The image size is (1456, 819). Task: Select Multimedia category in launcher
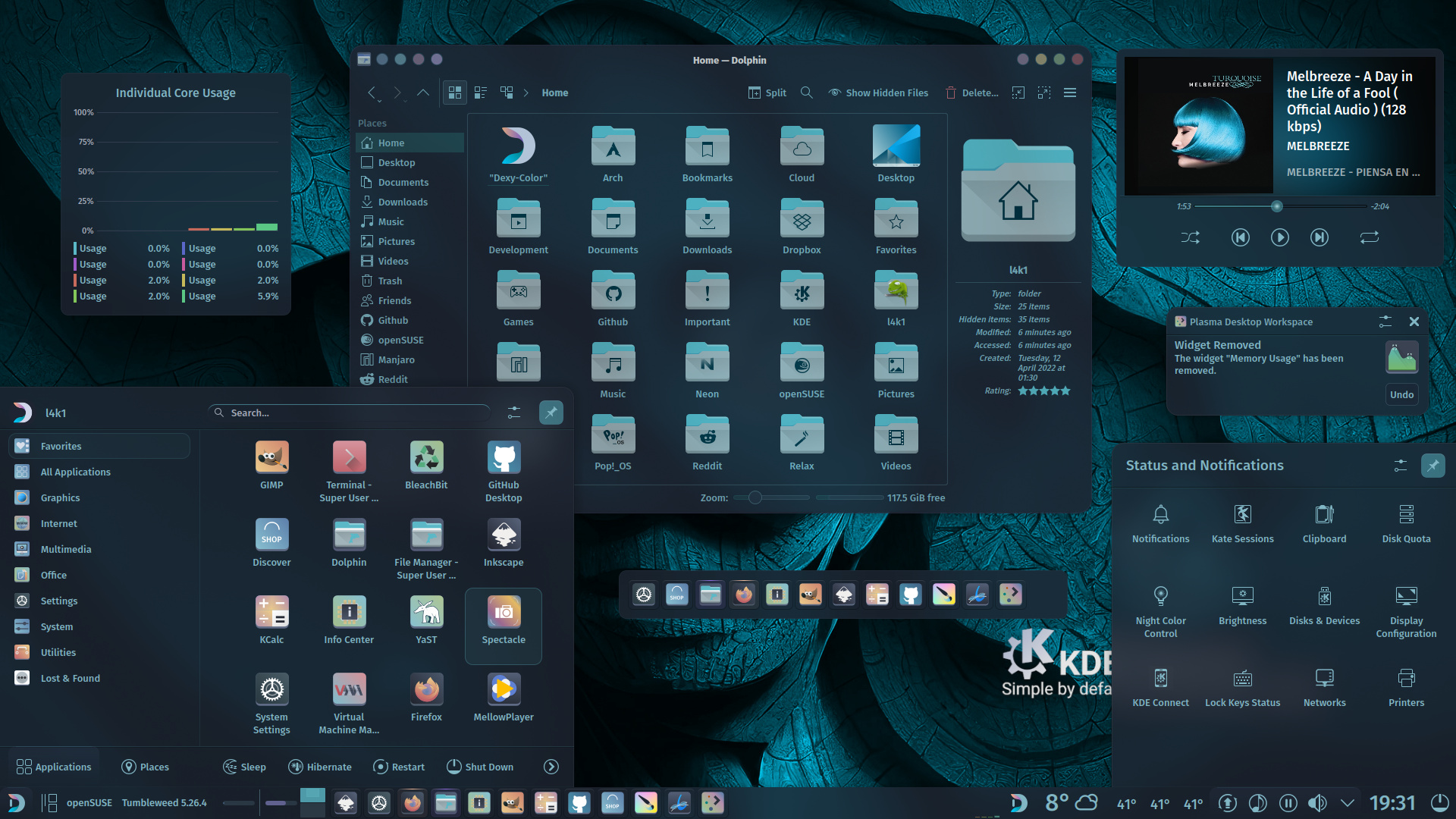pyautogui.click(x=99, y=549)
